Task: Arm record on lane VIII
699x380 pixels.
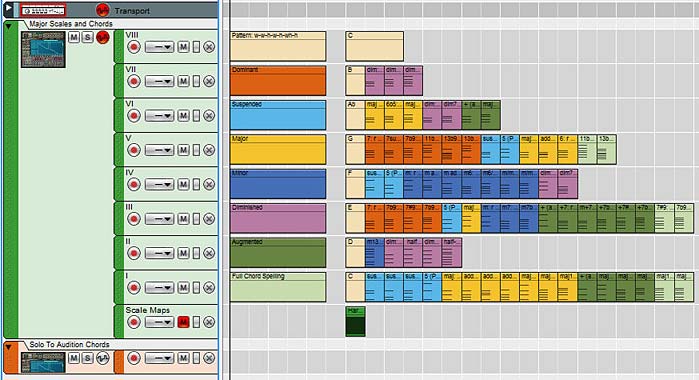Action: pos(134,47)
